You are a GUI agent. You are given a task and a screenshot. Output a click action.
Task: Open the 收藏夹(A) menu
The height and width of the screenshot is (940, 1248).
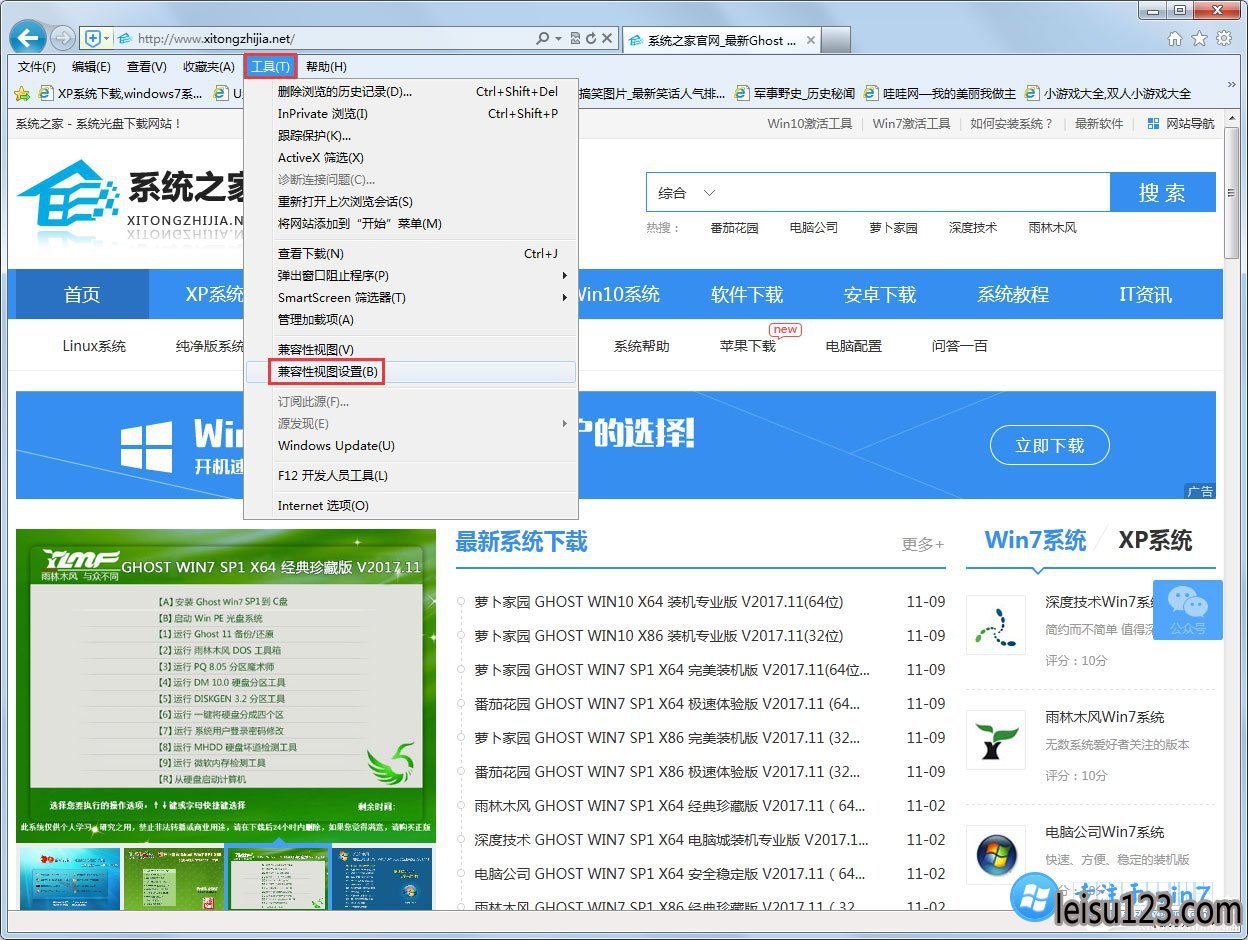coord(209,66)
